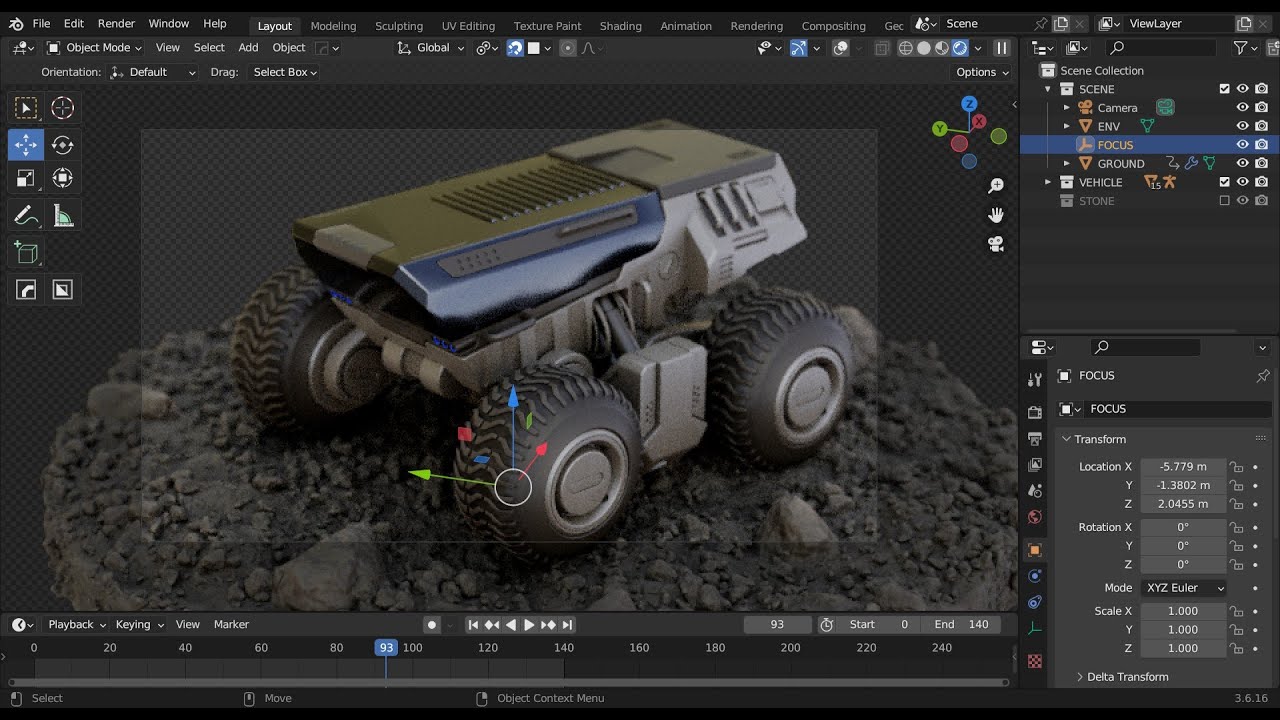Open the Tool properties tab
Screen dimensions: 1280x720
point(1035,380)
